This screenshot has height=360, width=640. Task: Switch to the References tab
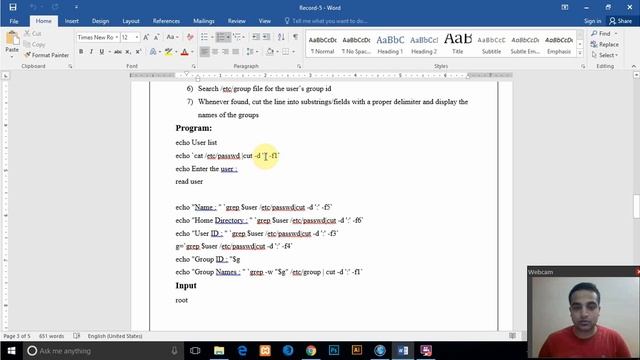point(166,21)
